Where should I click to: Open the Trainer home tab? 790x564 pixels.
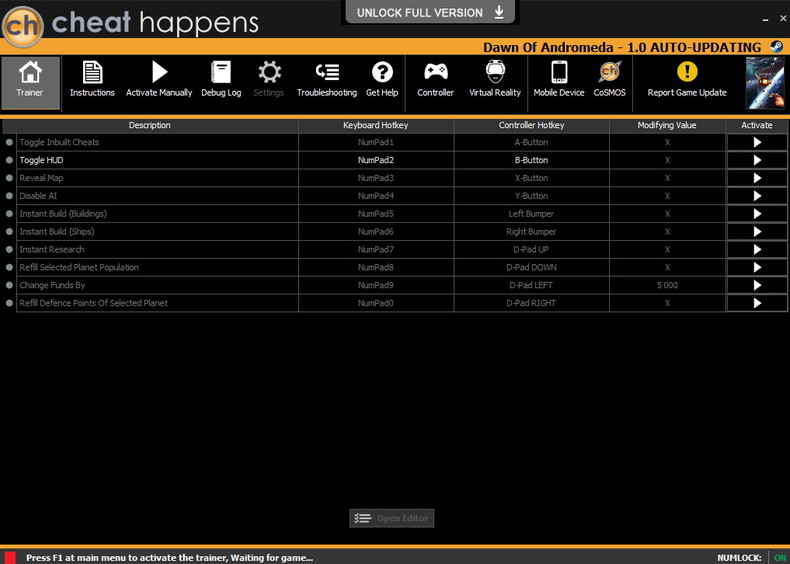click(30, 83)
